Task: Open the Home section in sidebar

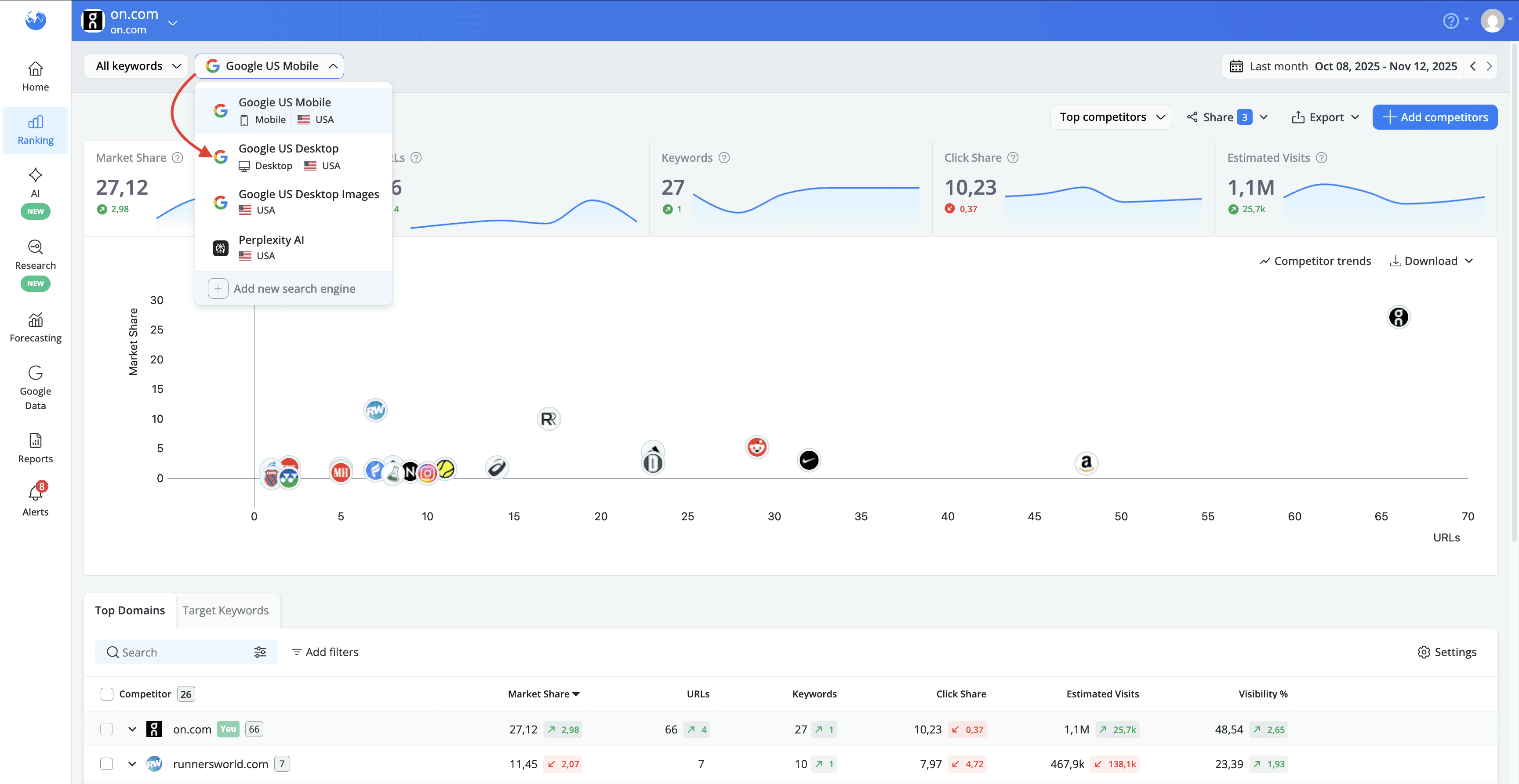Action: (x=35, y=76)
